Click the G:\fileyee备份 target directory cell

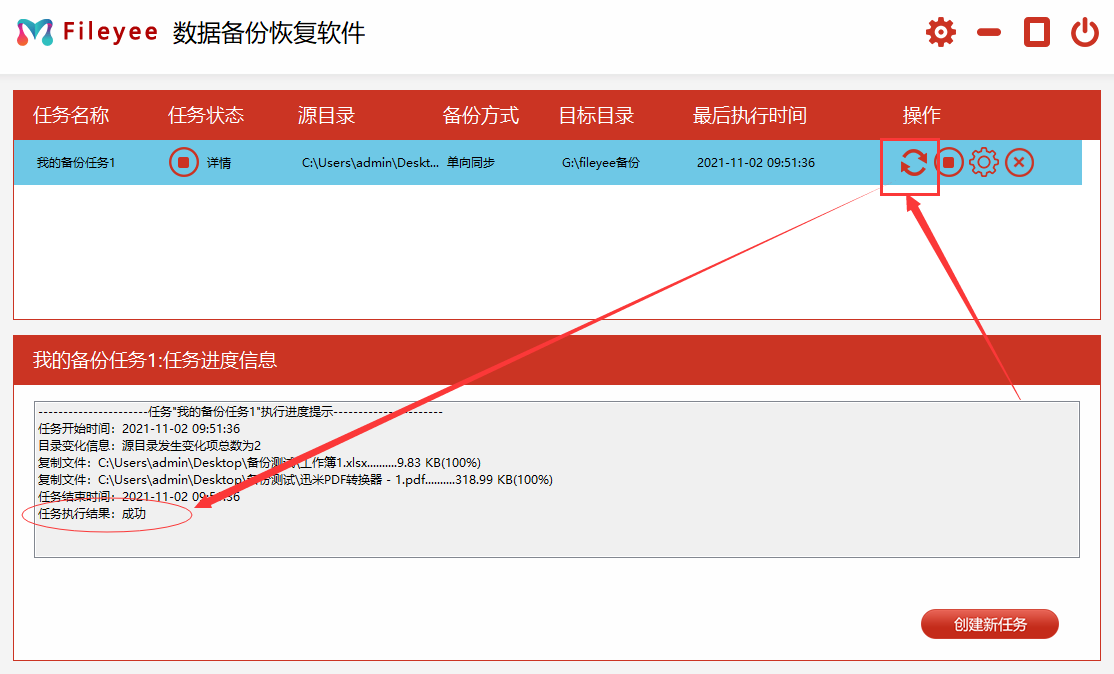pyautogui.click(x=600, y=163)
